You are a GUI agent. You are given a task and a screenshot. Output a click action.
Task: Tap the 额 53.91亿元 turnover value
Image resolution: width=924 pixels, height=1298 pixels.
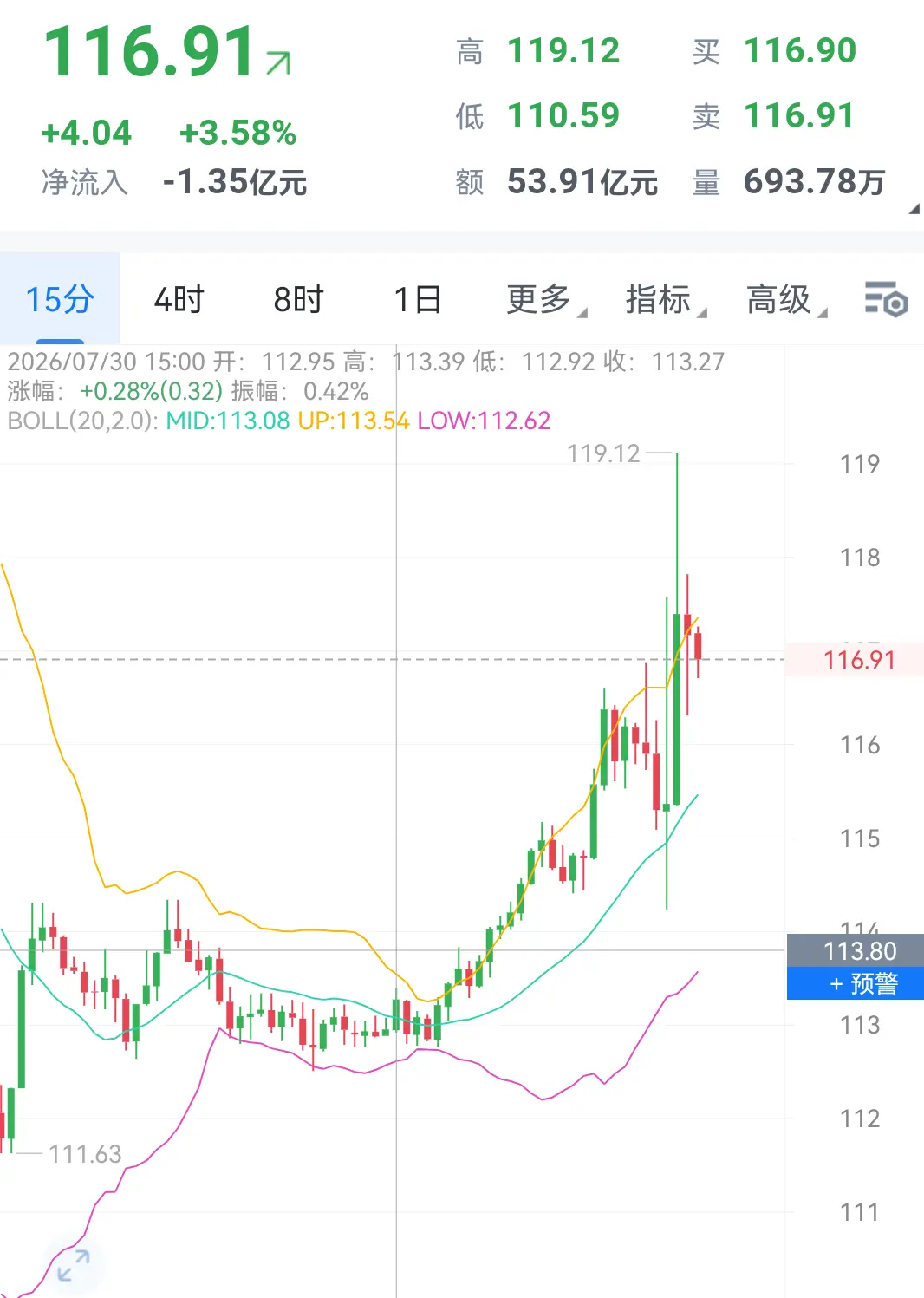click(582, 182)
